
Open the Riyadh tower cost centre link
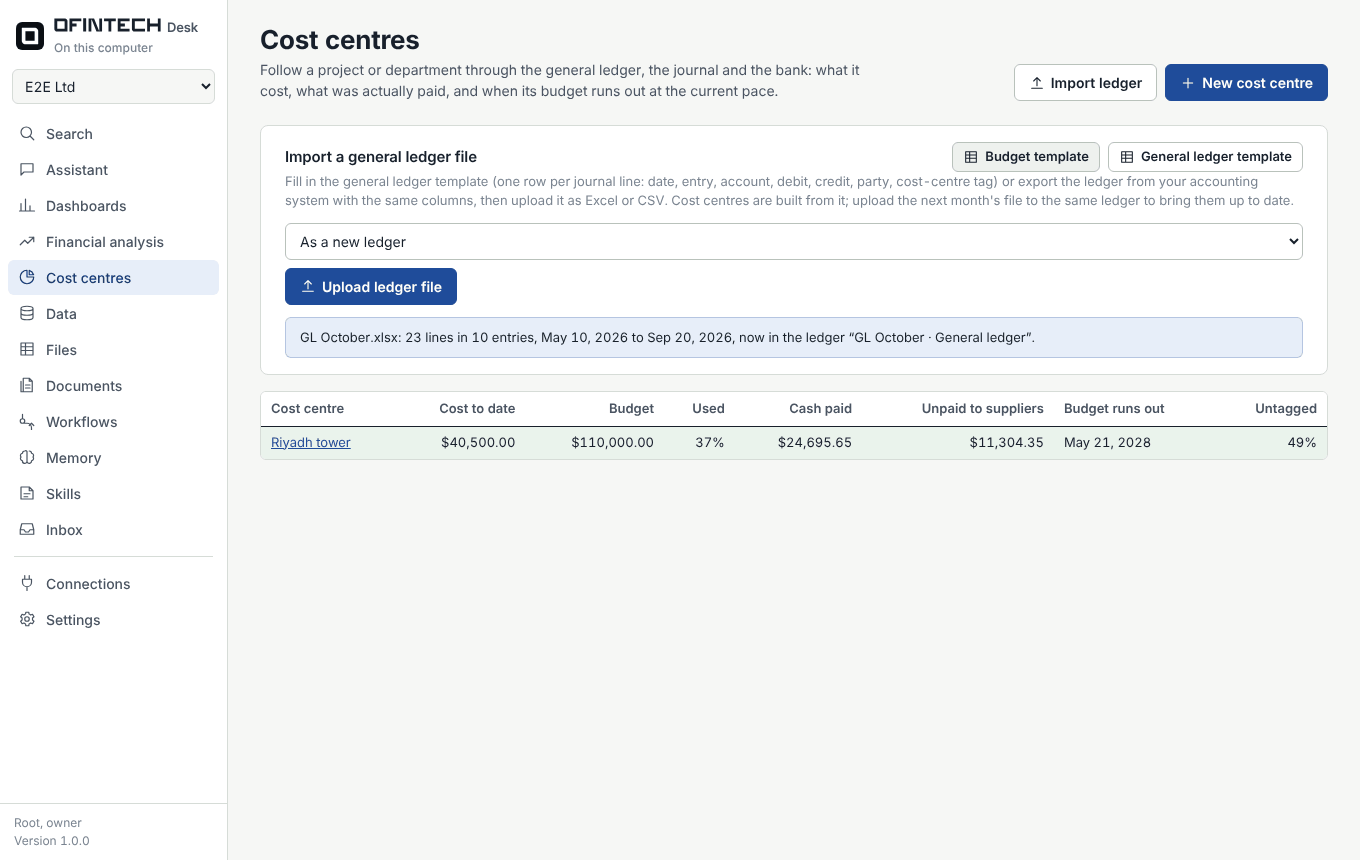click(311, 442)
